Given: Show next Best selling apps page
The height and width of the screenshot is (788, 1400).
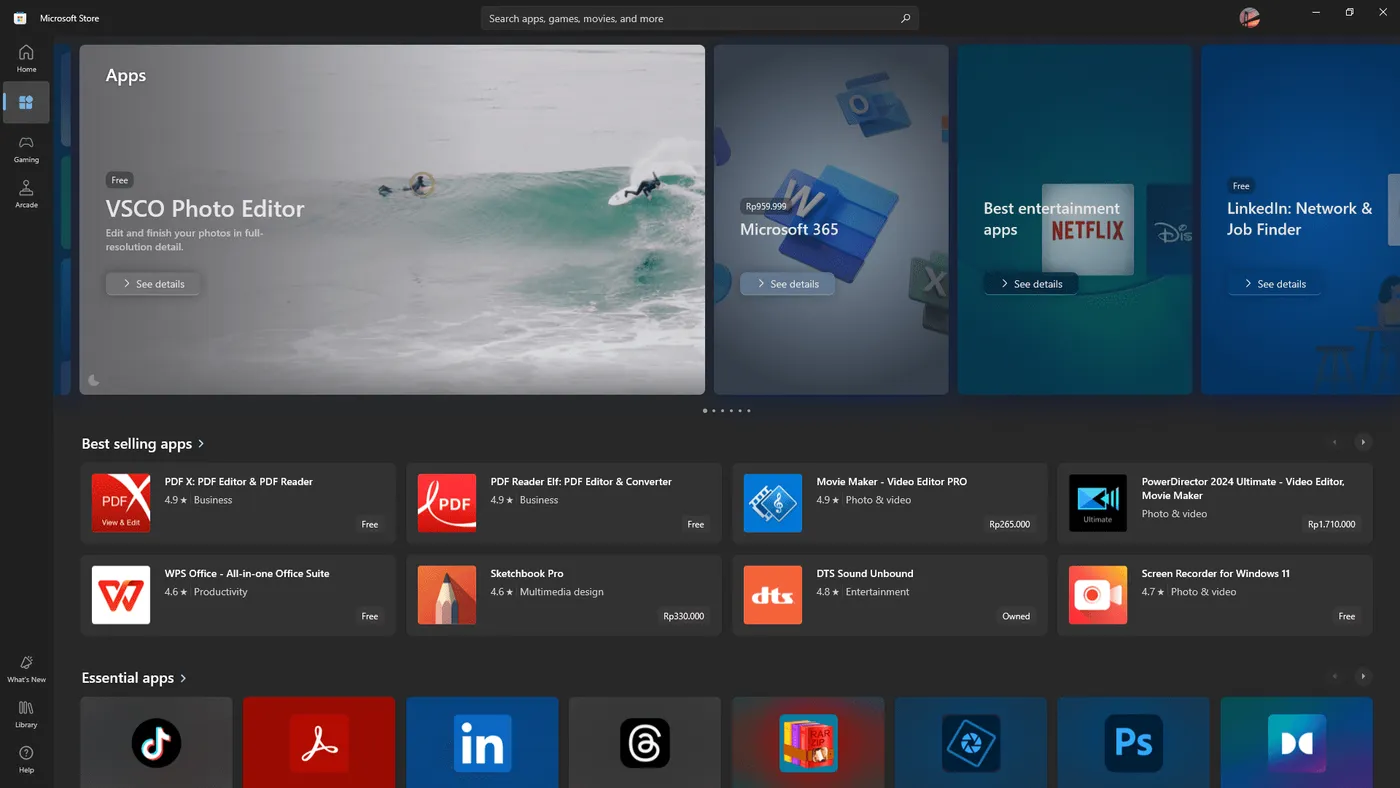Looking at the screenshot, I should point(1362,442).
